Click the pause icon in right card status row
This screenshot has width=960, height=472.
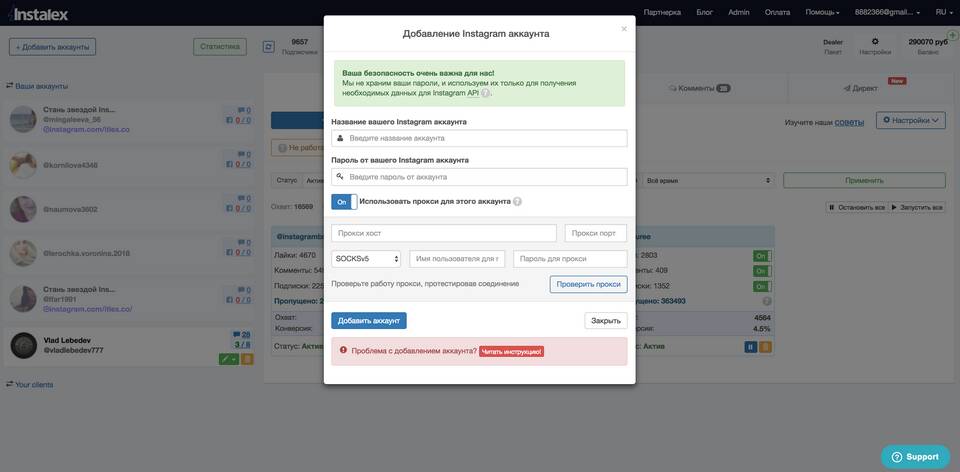(751, 347)
